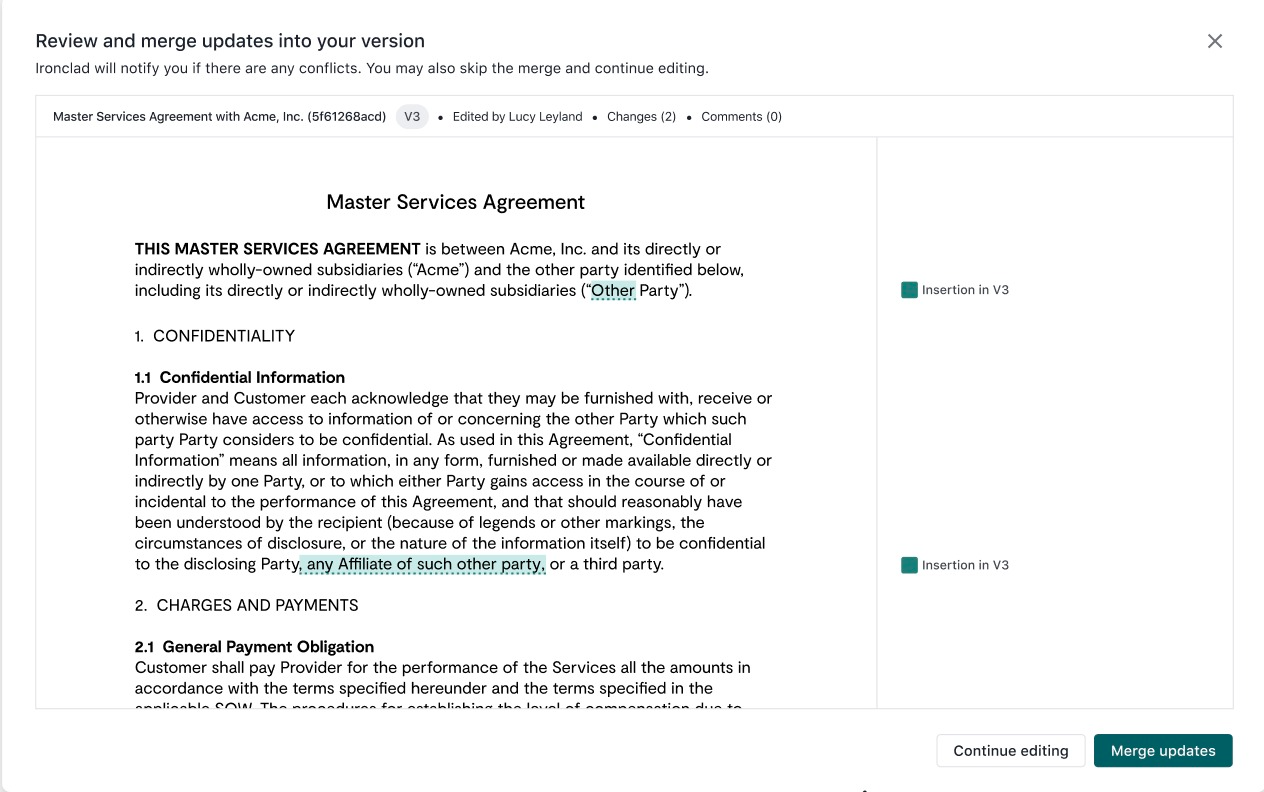This screenshot has height=792, width=1264.
Task: Click "Edited by Lucy Leyland" text
Action: 517,117
